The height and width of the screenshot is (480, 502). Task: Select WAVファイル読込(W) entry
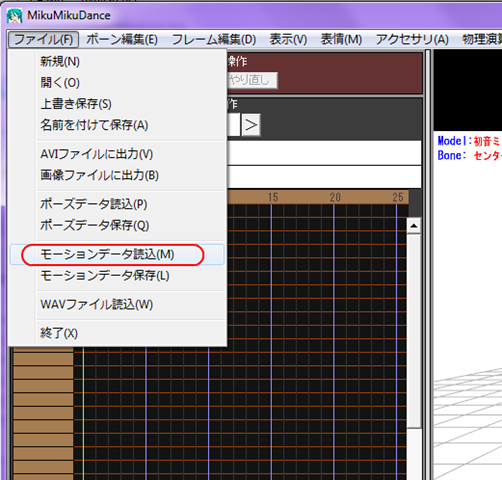[x=117, y=305]
